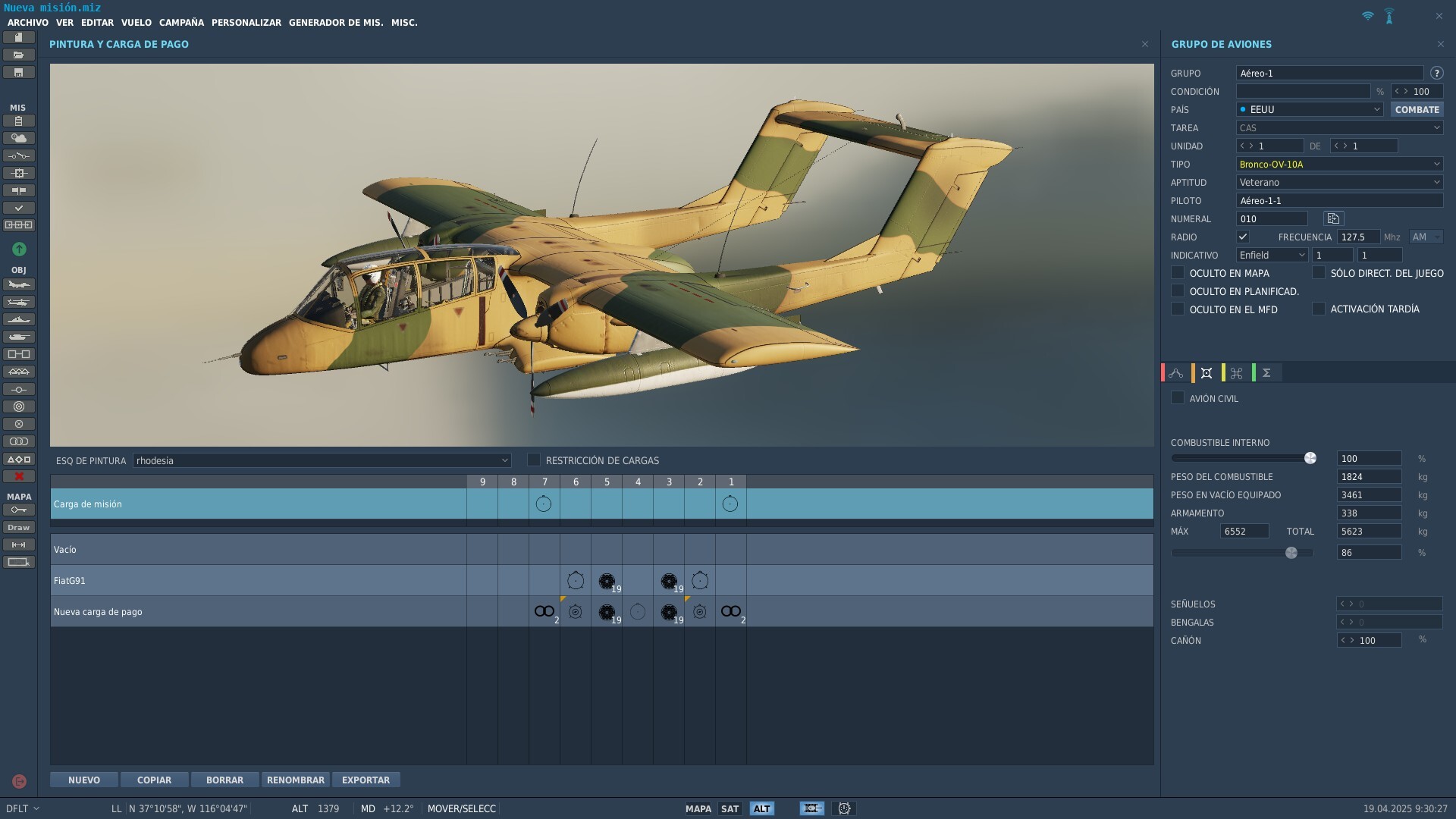
Task: Open the CAMPAÑA menu
Action: point(181,23)
